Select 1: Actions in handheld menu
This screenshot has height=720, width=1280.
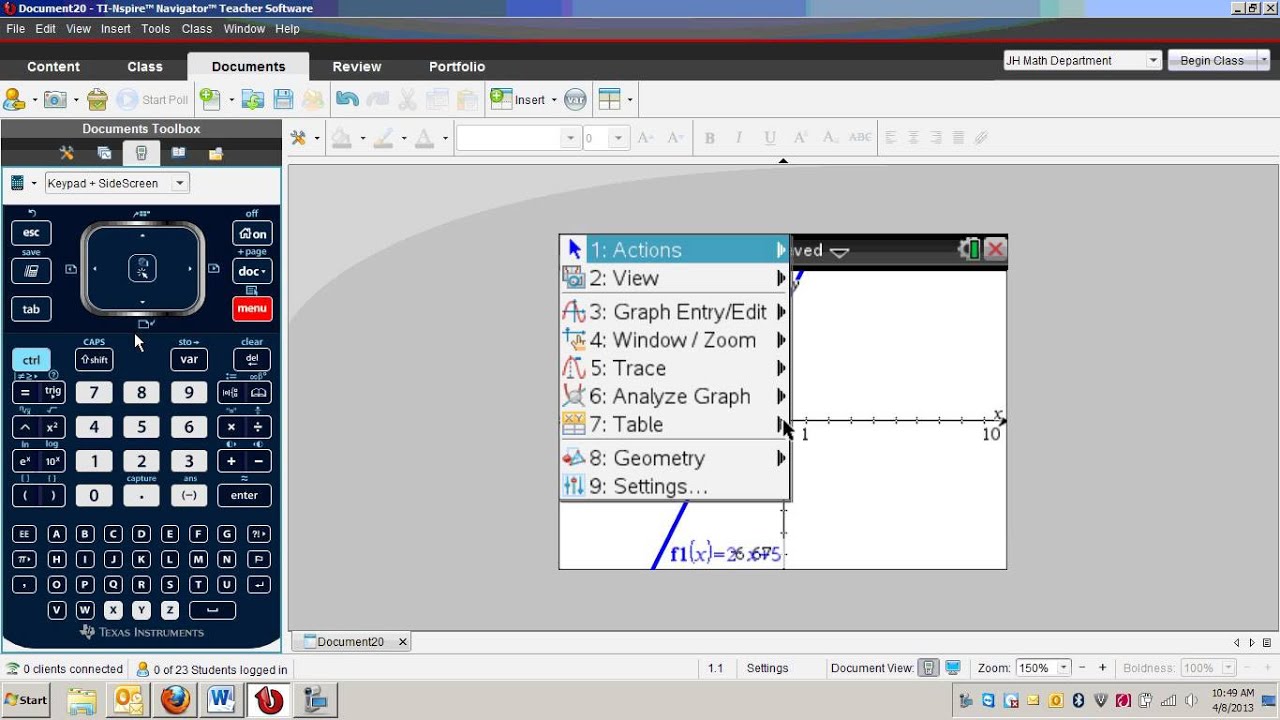(675, 250)
